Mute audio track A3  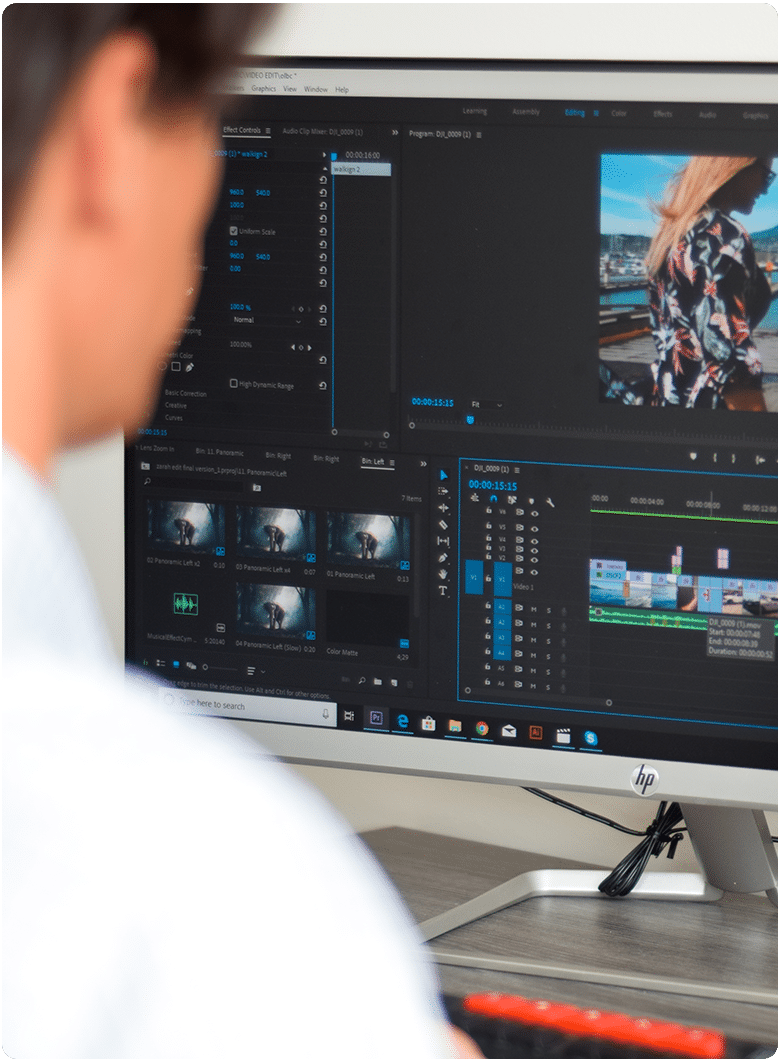[x=533, y=640]
